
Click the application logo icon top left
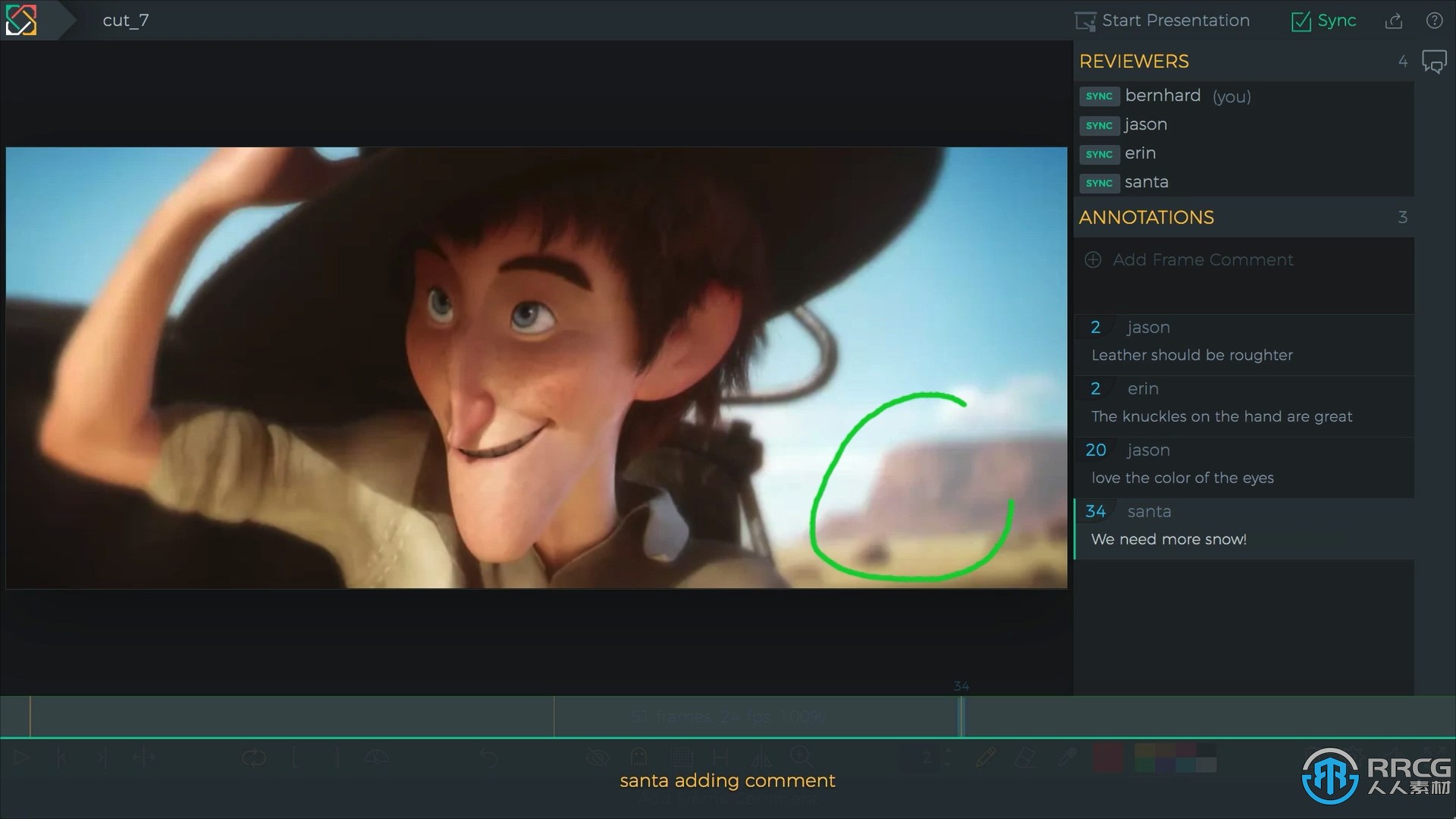[x=21, y=20]
